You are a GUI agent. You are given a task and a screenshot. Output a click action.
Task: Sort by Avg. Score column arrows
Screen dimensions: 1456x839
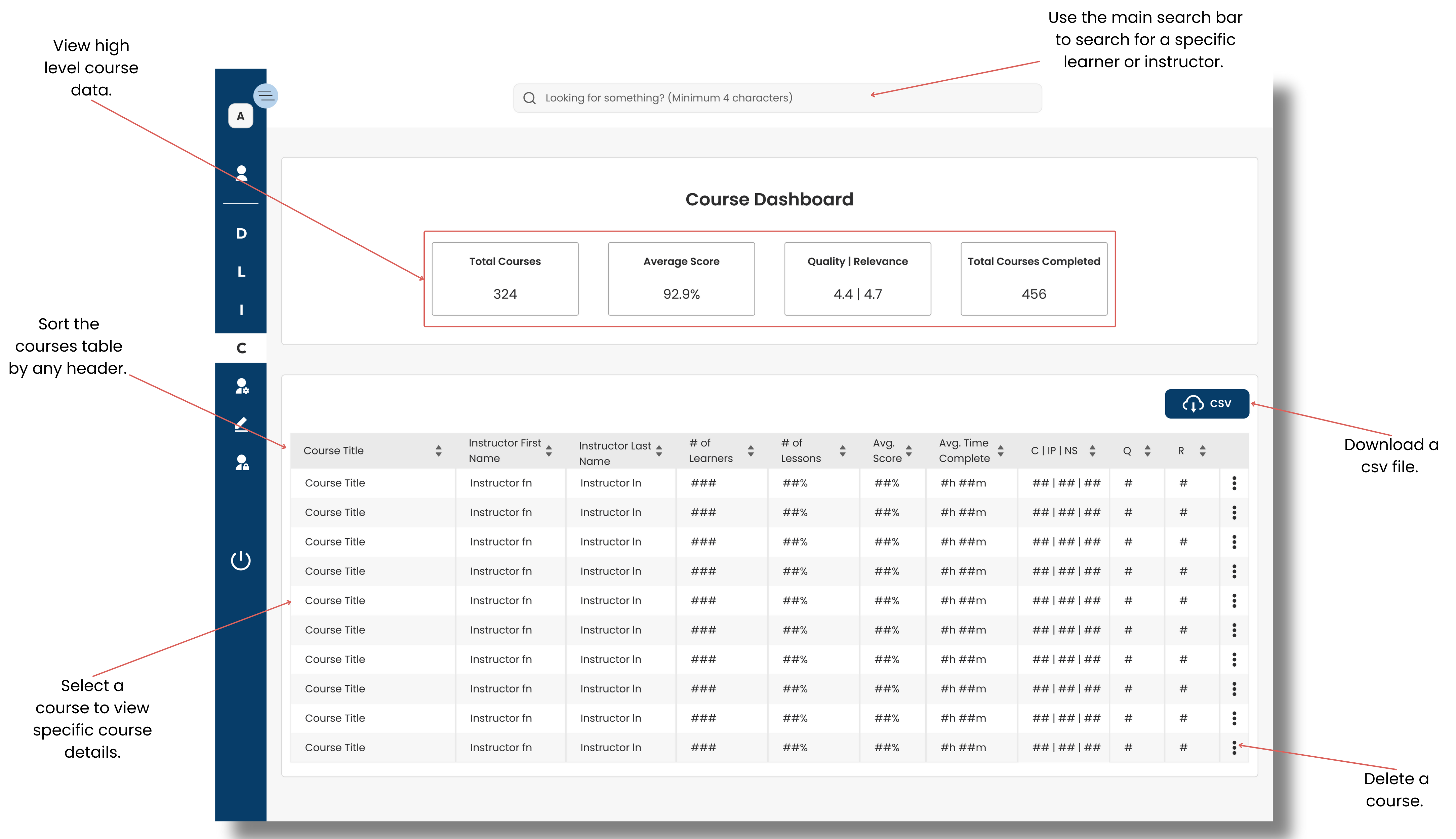(x=908, y=451)
